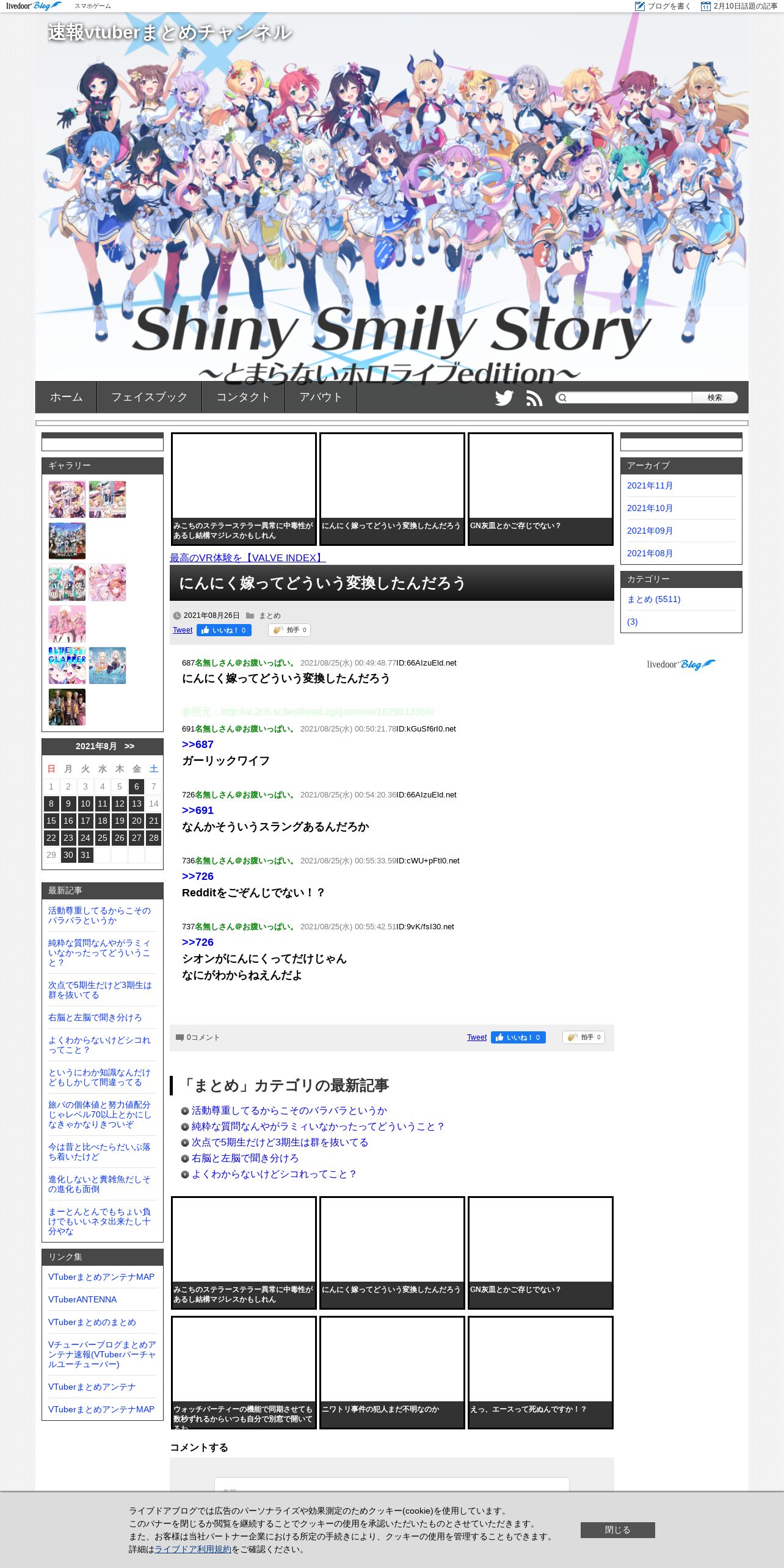Go to next month with >> arrow
Image resolution: width=784 pixels, height=1568 pixels.
(129, 746)
